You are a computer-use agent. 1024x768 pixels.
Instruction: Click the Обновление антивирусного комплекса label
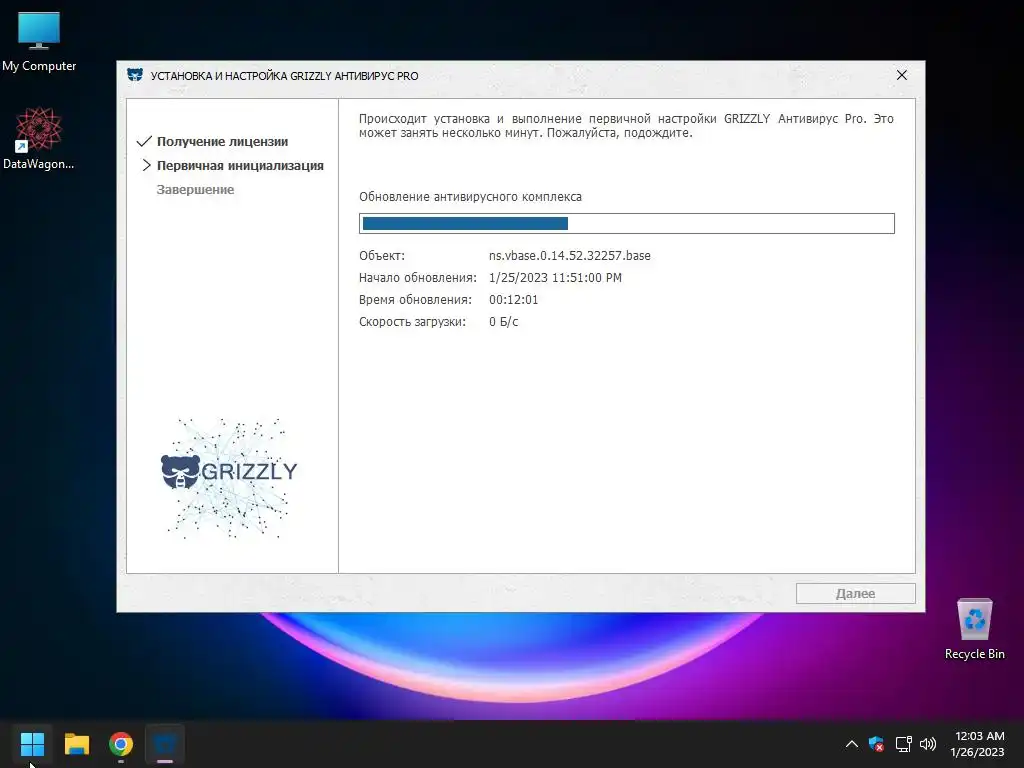[x=470, y=197]
